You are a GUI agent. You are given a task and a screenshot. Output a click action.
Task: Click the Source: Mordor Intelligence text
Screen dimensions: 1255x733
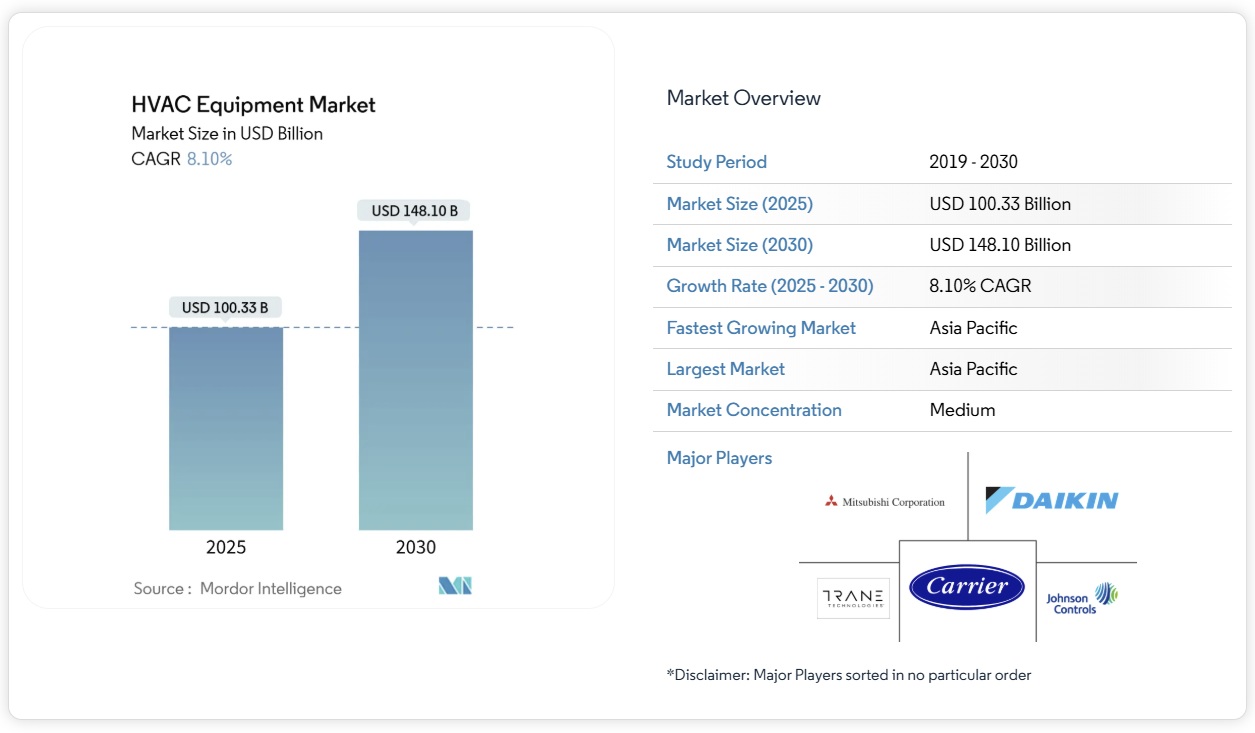tap(238, 589)
